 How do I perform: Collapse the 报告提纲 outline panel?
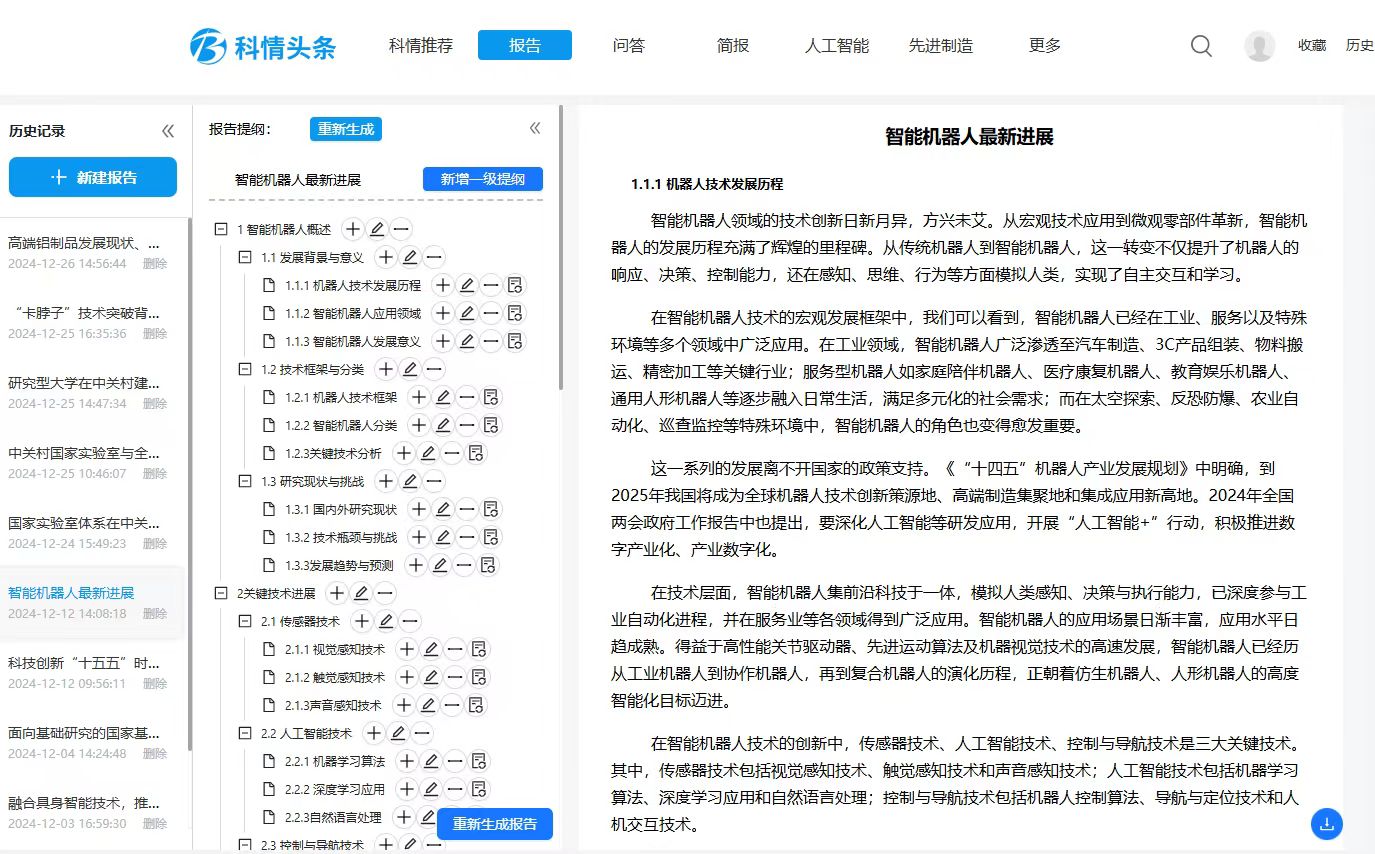click(x=535, y=128)
